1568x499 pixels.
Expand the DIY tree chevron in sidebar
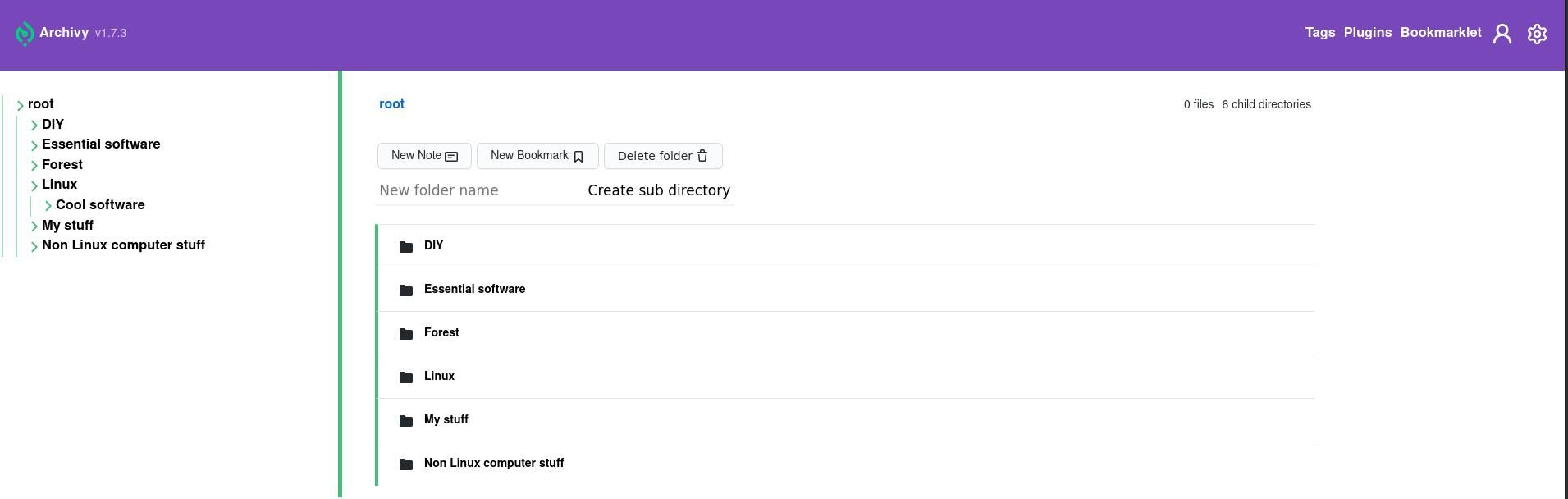click(x=34, y=125)
